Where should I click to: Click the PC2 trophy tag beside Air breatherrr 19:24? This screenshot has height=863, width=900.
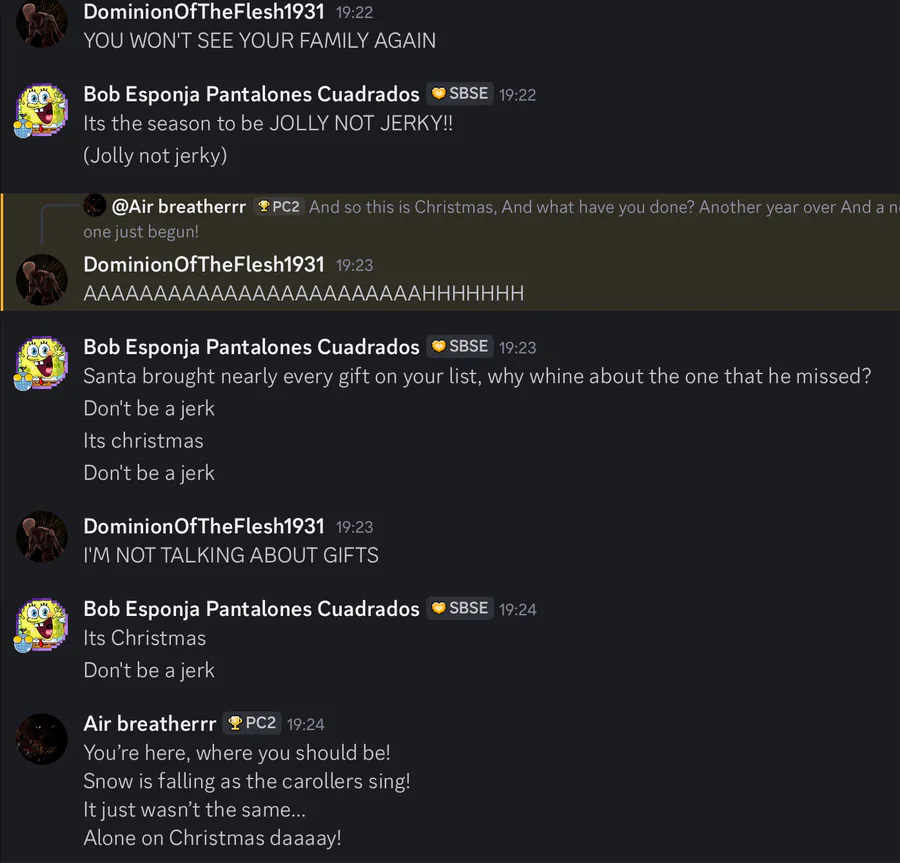point(251,723)
